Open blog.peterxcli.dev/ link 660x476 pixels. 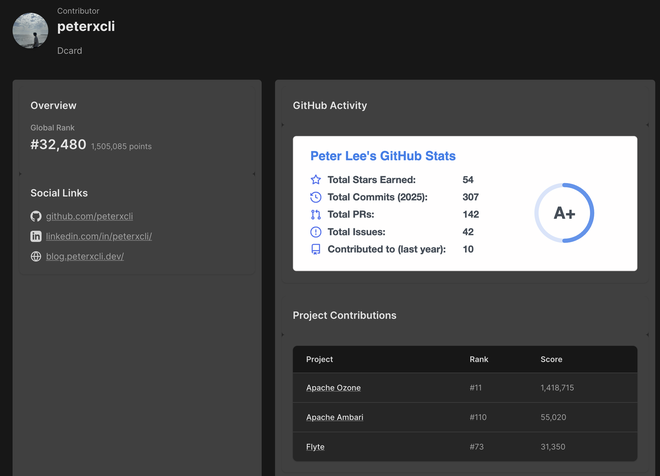click(85, 256)
